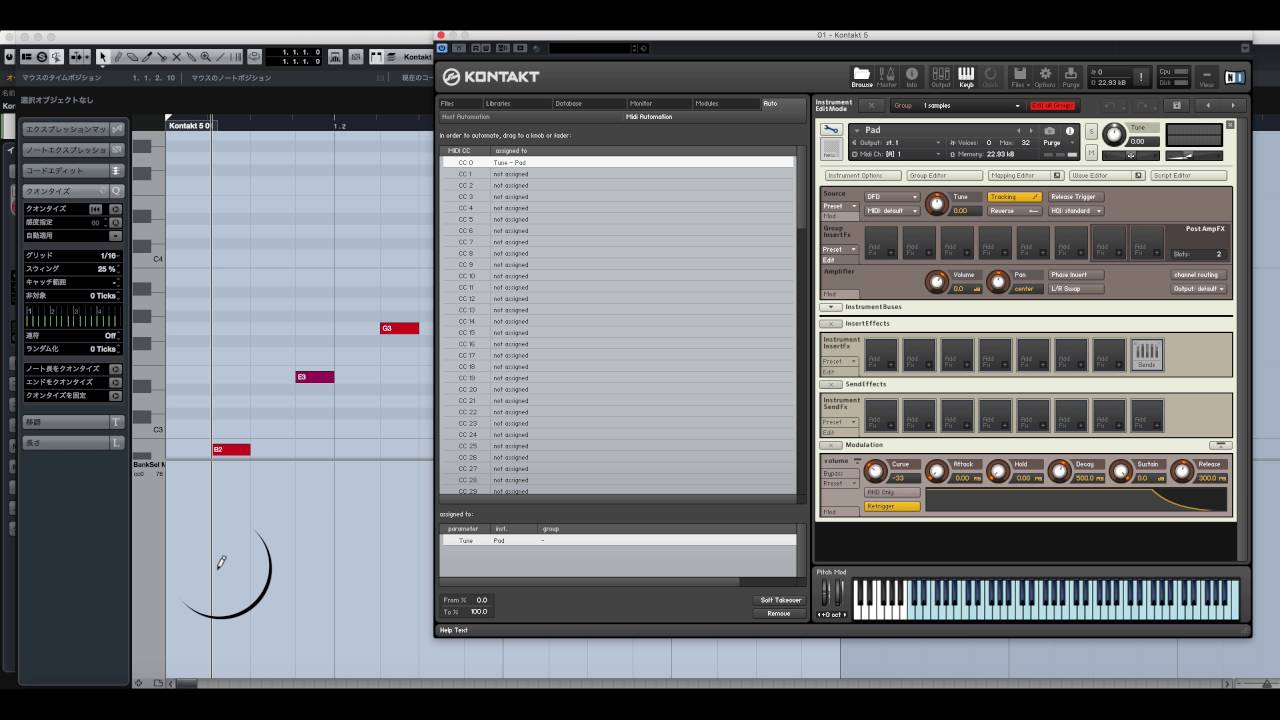The height and width of the screenshot is (720, 1280).
Task: Go to the previous instrument arrow
Action: point(1207,105)
